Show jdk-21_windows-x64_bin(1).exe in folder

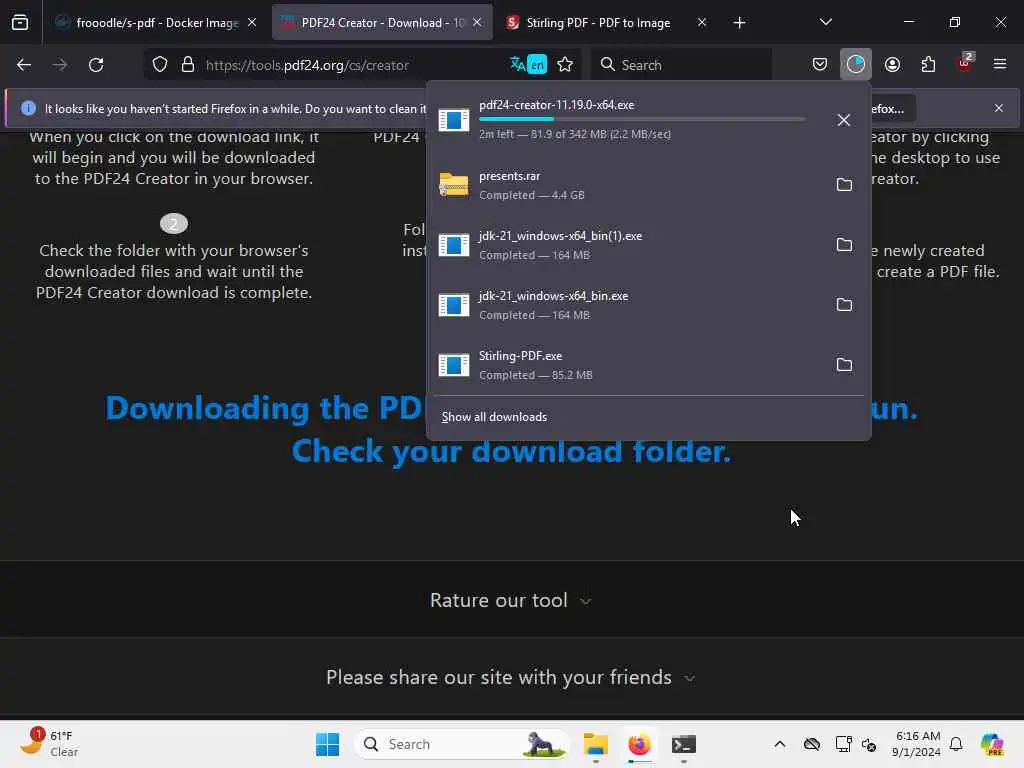(844, 245)
